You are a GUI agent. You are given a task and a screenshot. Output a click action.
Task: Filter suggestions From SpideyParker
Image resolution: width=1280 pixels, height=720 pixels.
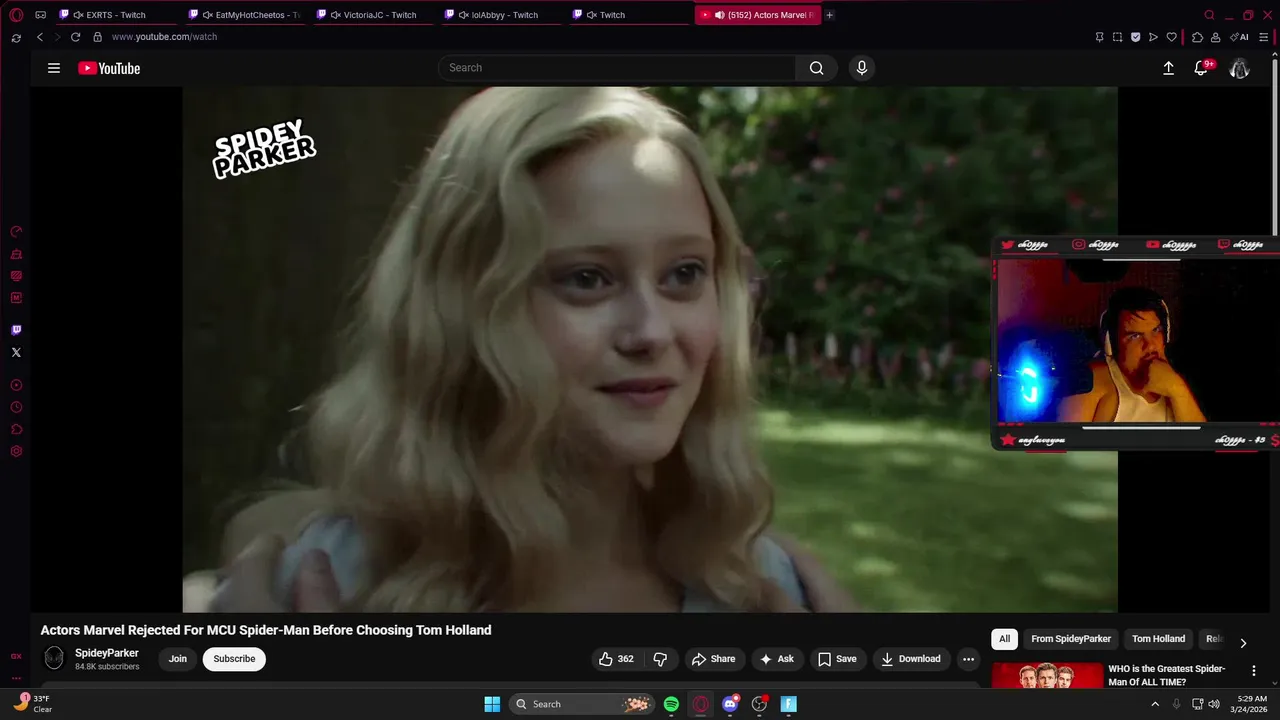click(x=1071, y=639)
